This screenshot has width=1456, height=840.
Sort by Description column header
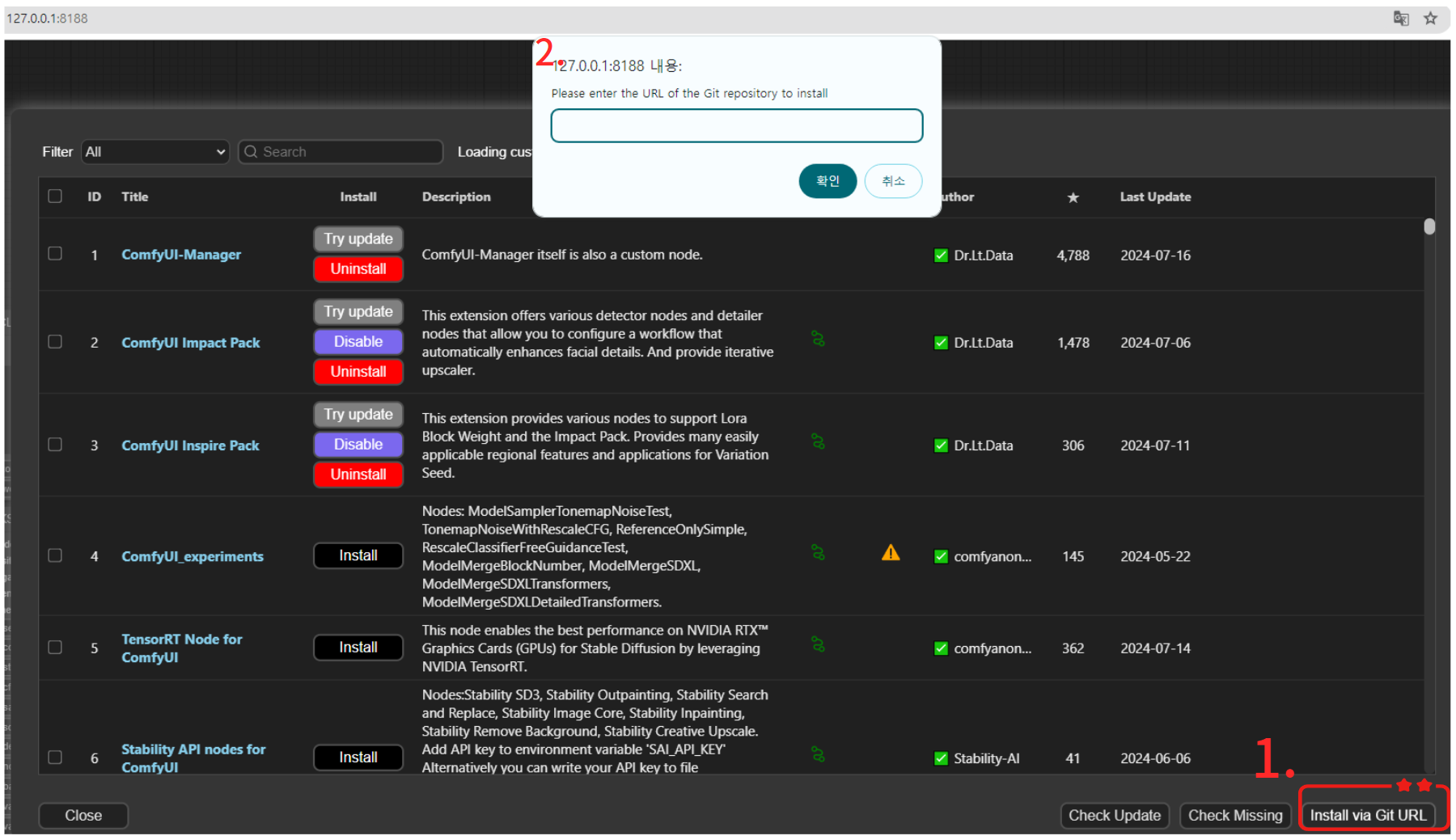tap(456, 196)
